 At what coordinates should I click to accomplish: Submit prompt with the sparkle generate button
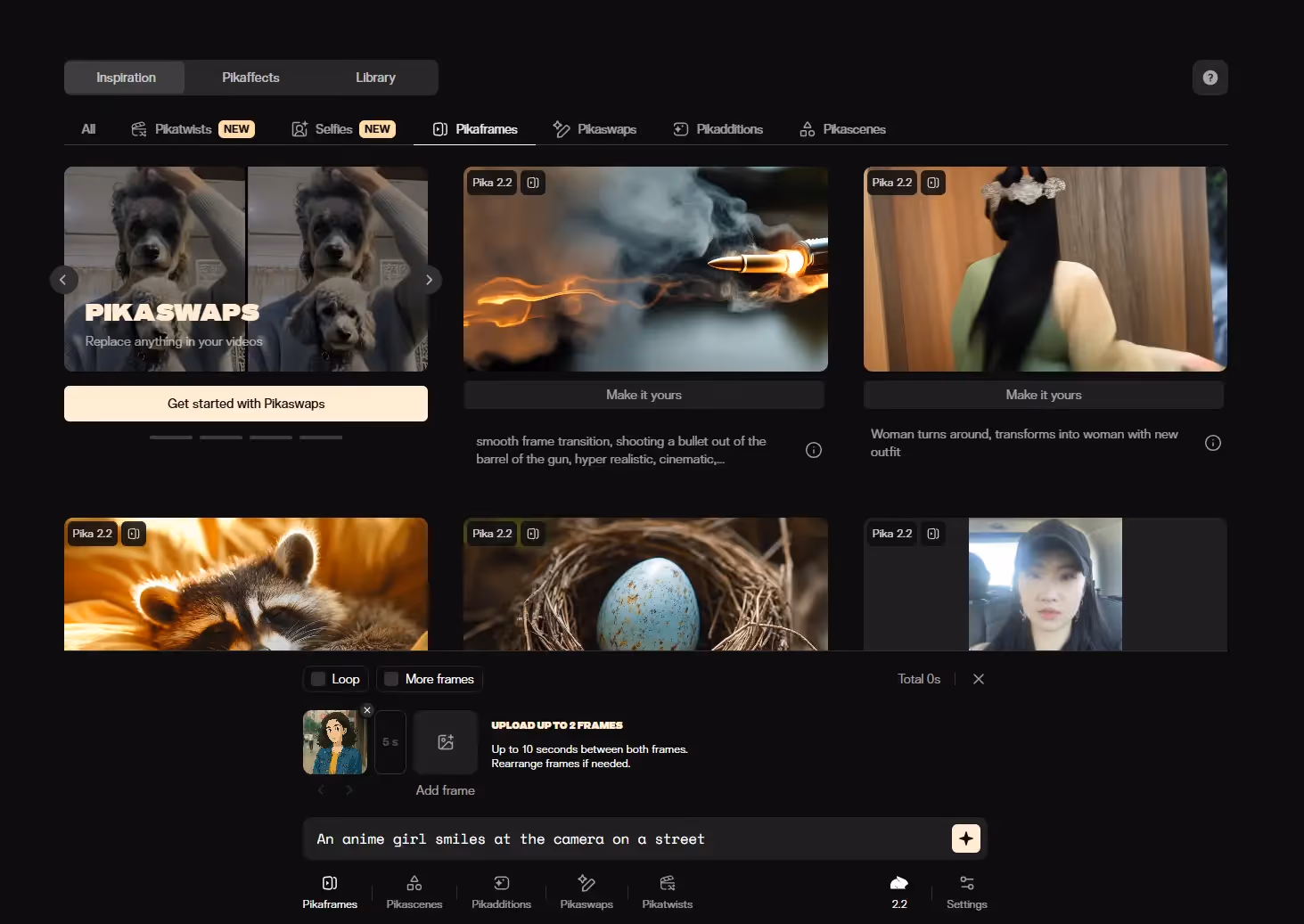click(x=966, y=838)
